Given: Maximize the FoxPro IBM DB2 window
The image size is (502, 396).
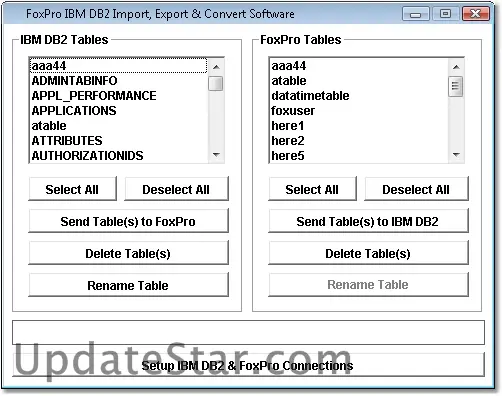Looking at the screenshot, I should pyautogui.click(x=445, y=14).
